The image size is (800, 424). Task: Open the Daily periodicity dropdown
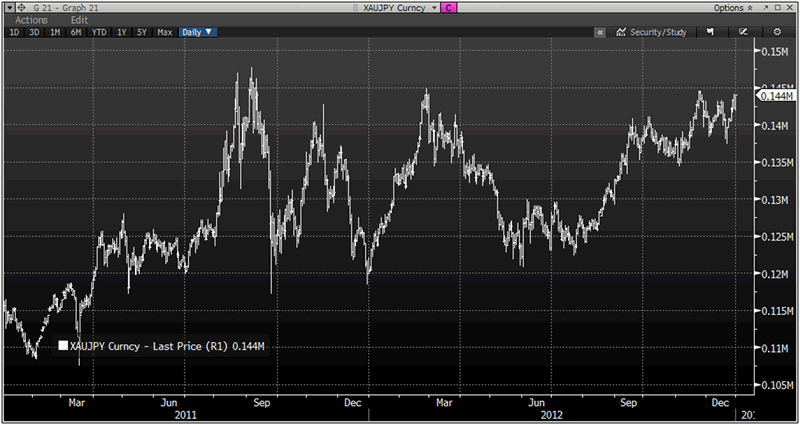(x=198, y=32)
